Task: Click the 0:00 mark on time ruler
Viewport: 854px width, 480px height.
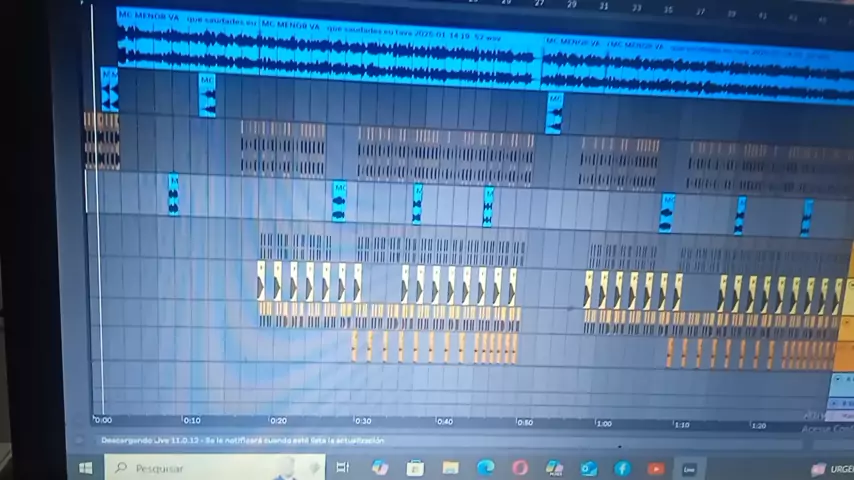Action: 103,420
